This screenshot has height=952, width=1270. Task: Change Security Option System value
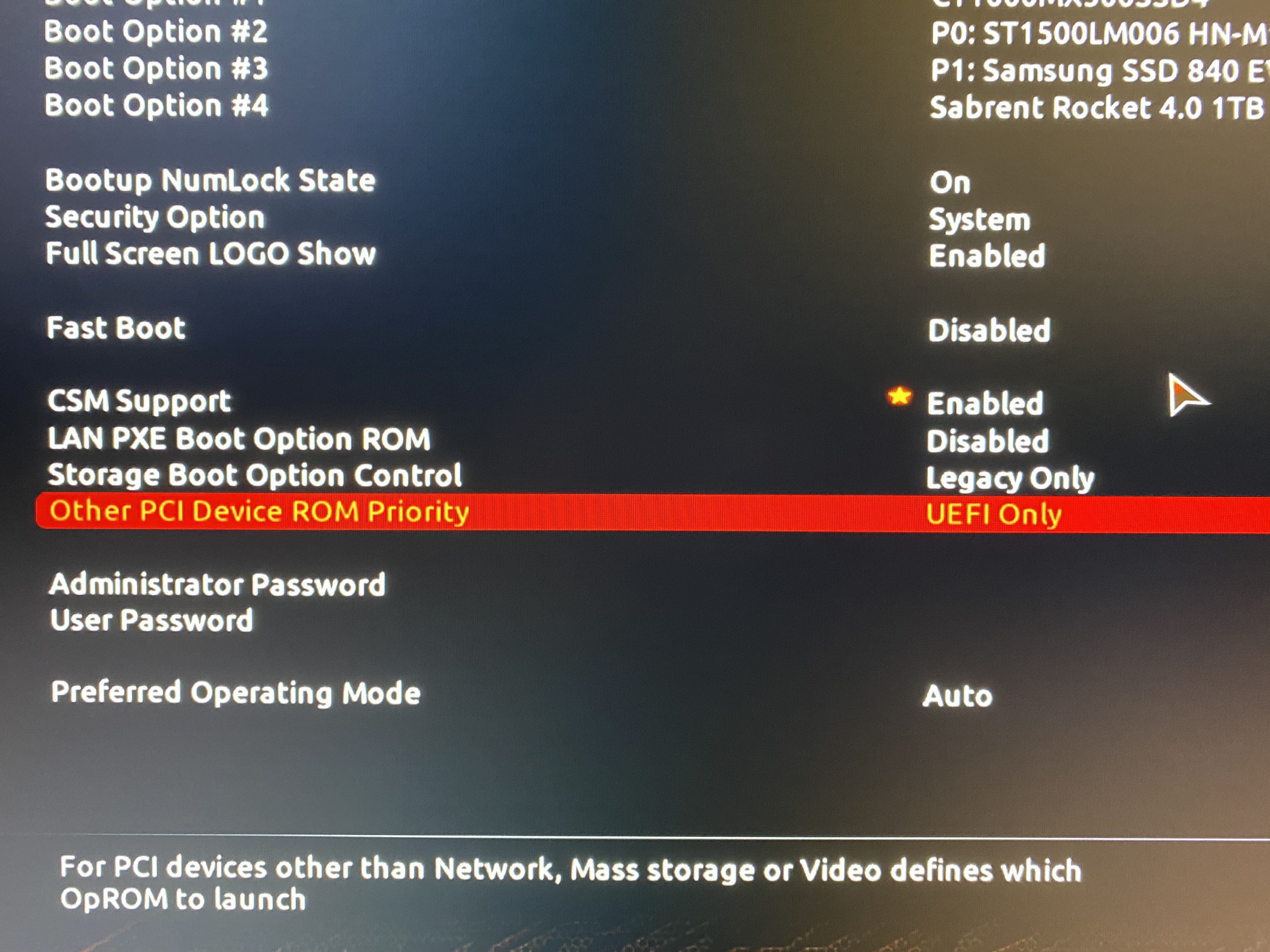click(x=980, y=220)
